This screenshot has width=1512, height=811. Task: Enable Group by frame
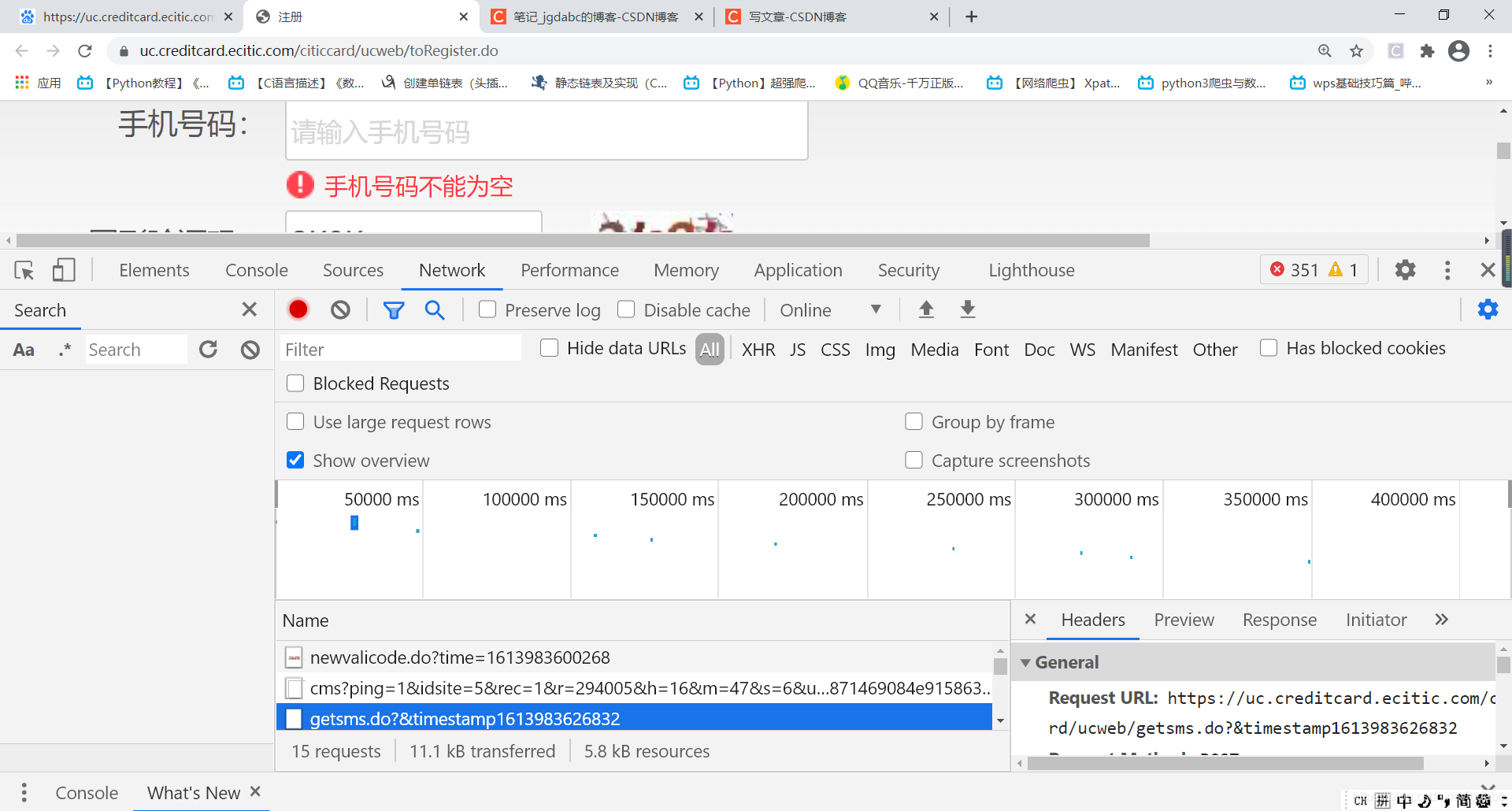913,422
